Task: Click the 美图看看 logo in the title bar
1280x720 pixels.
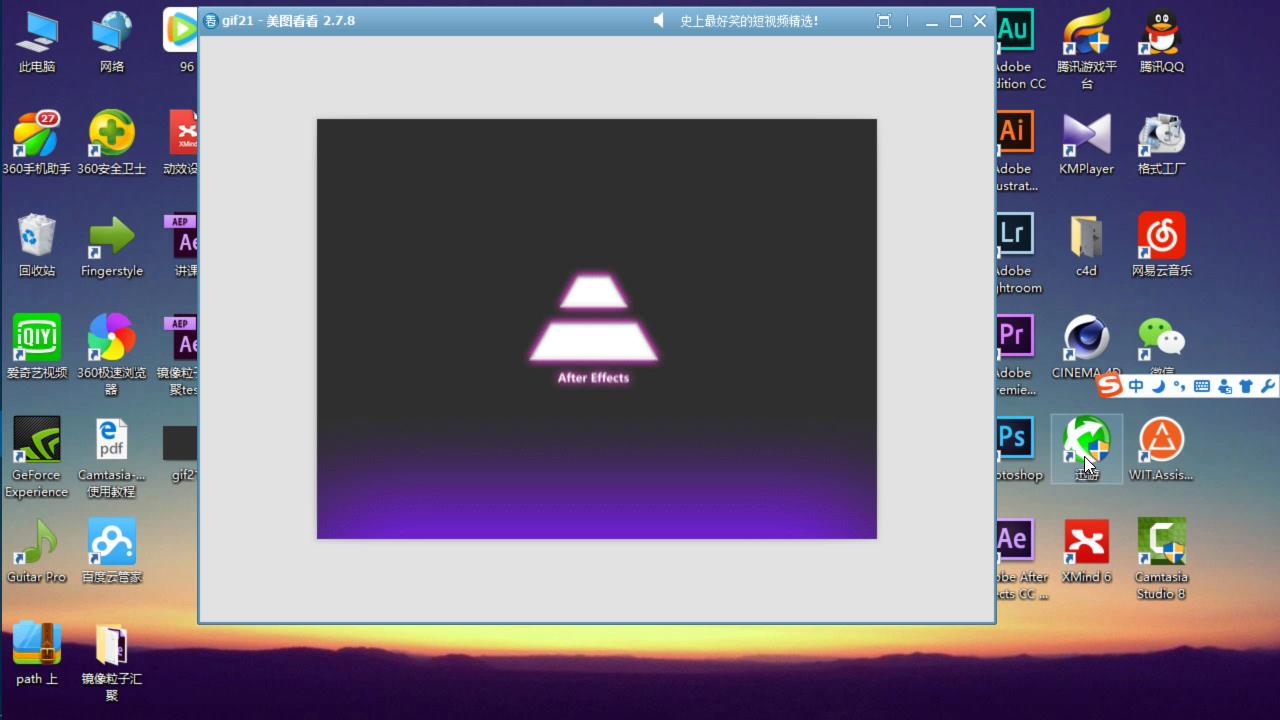Action: [x=210, y=21]
